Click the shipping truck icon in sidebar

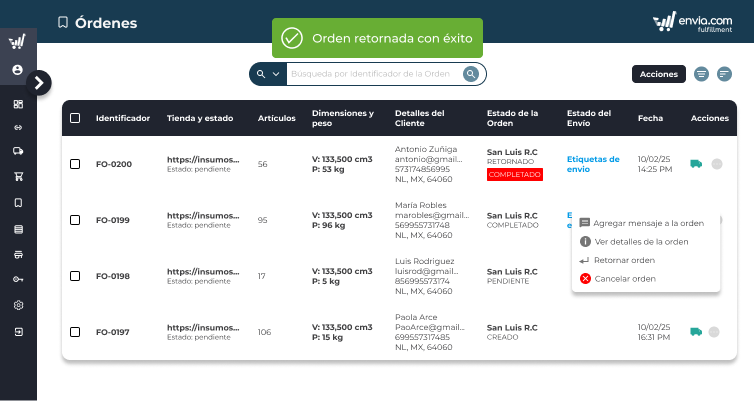tap(18, 151)
